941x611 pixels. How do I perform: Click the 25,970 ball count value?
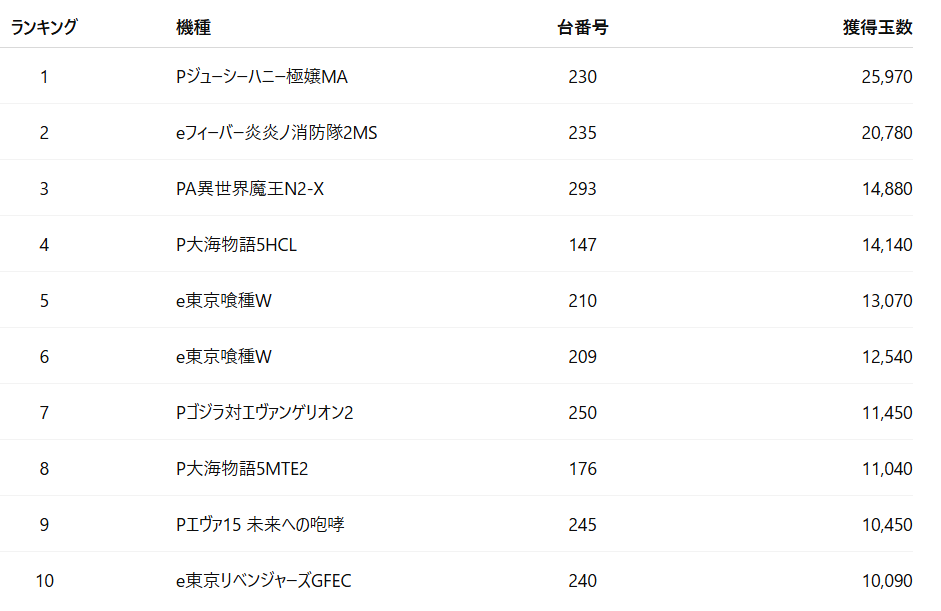coord(886,77)
